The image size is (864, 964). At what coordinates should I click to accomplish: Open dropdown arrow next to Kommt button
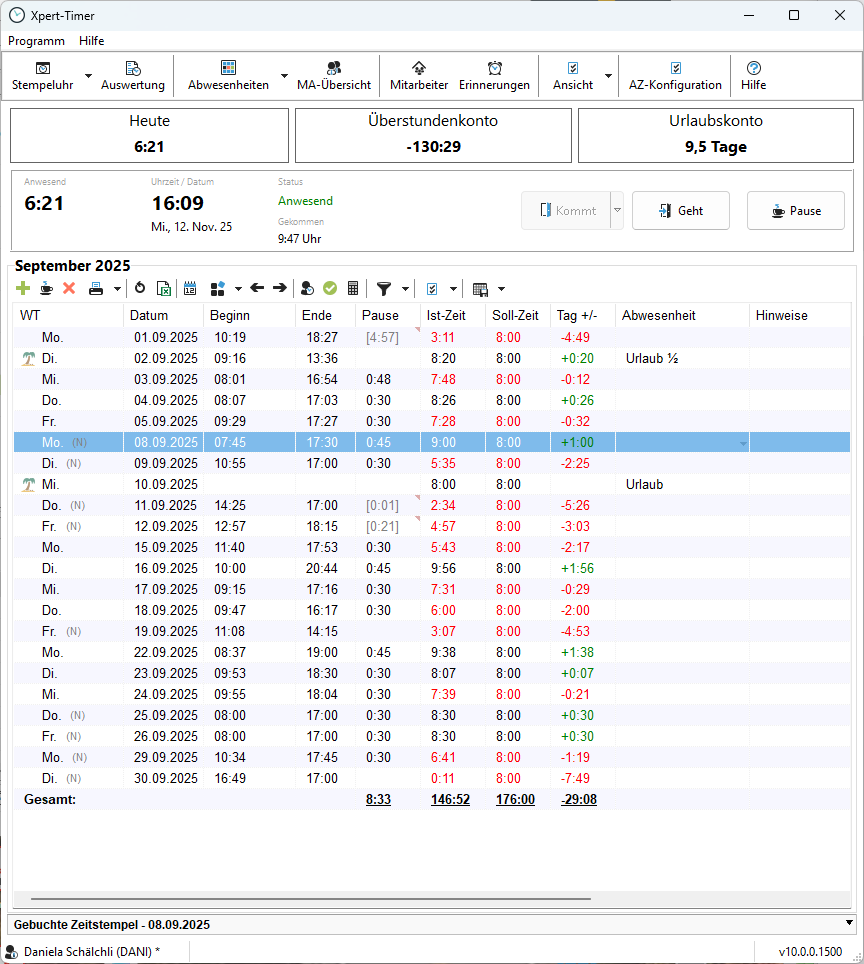(617, 211)
